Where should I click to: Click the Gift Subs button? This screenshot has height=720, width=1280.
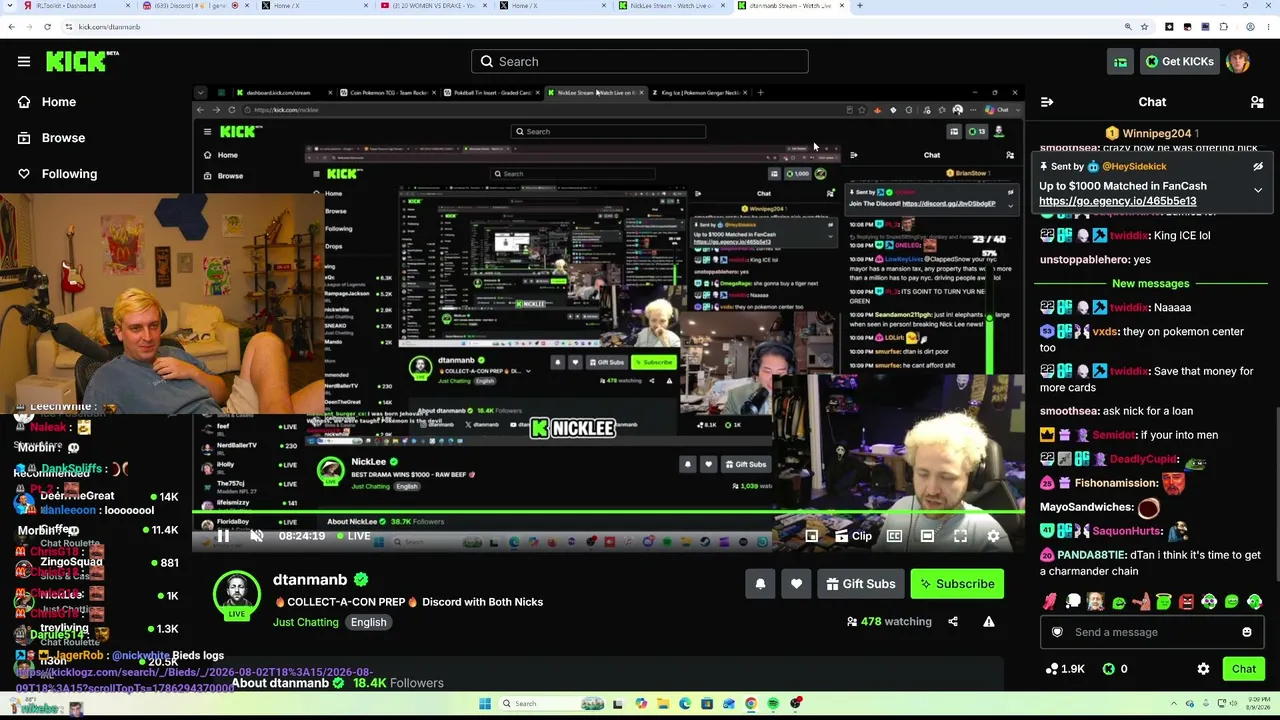(x=860, y=584)
